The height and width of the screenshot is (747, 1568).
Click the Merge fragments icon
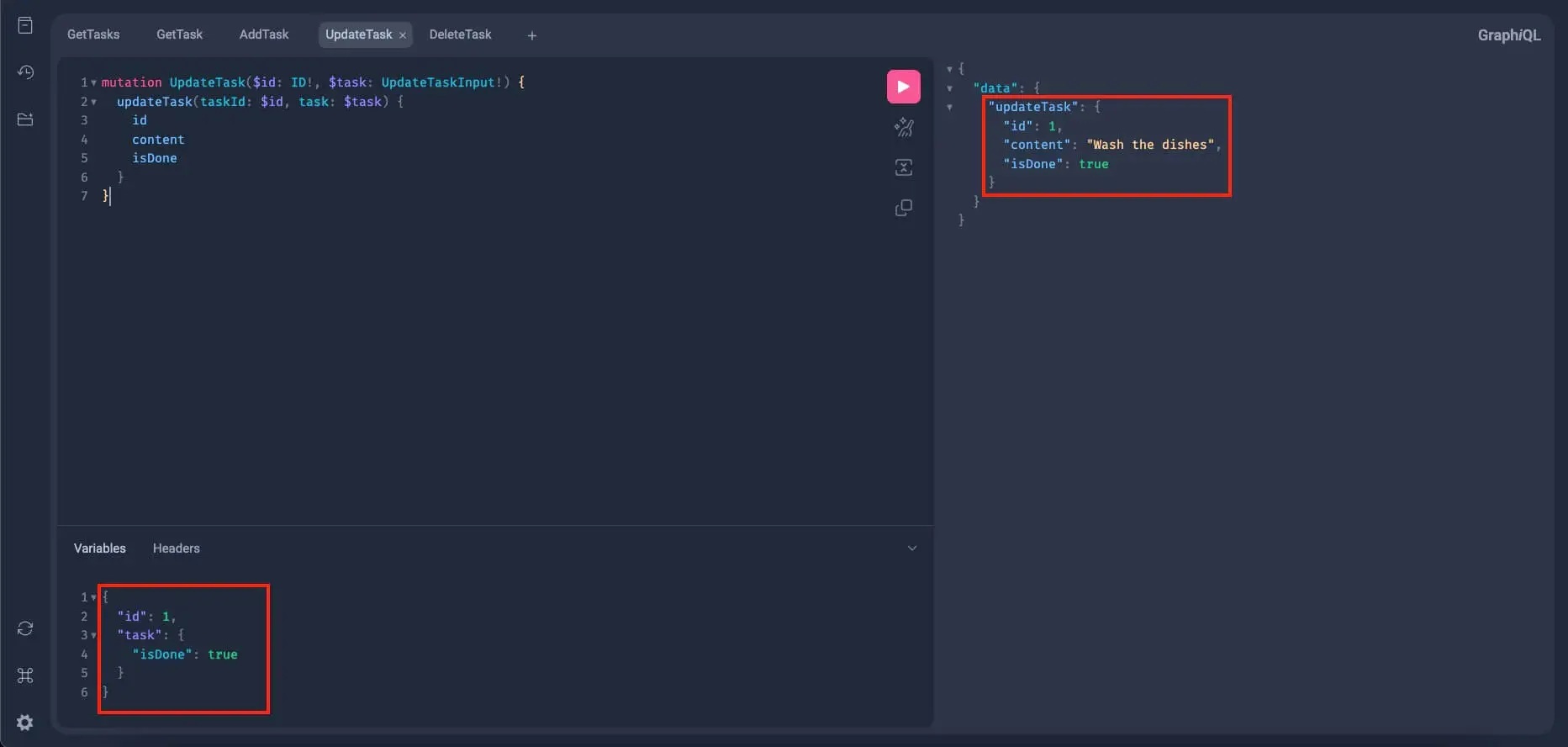tap(903, 167)
